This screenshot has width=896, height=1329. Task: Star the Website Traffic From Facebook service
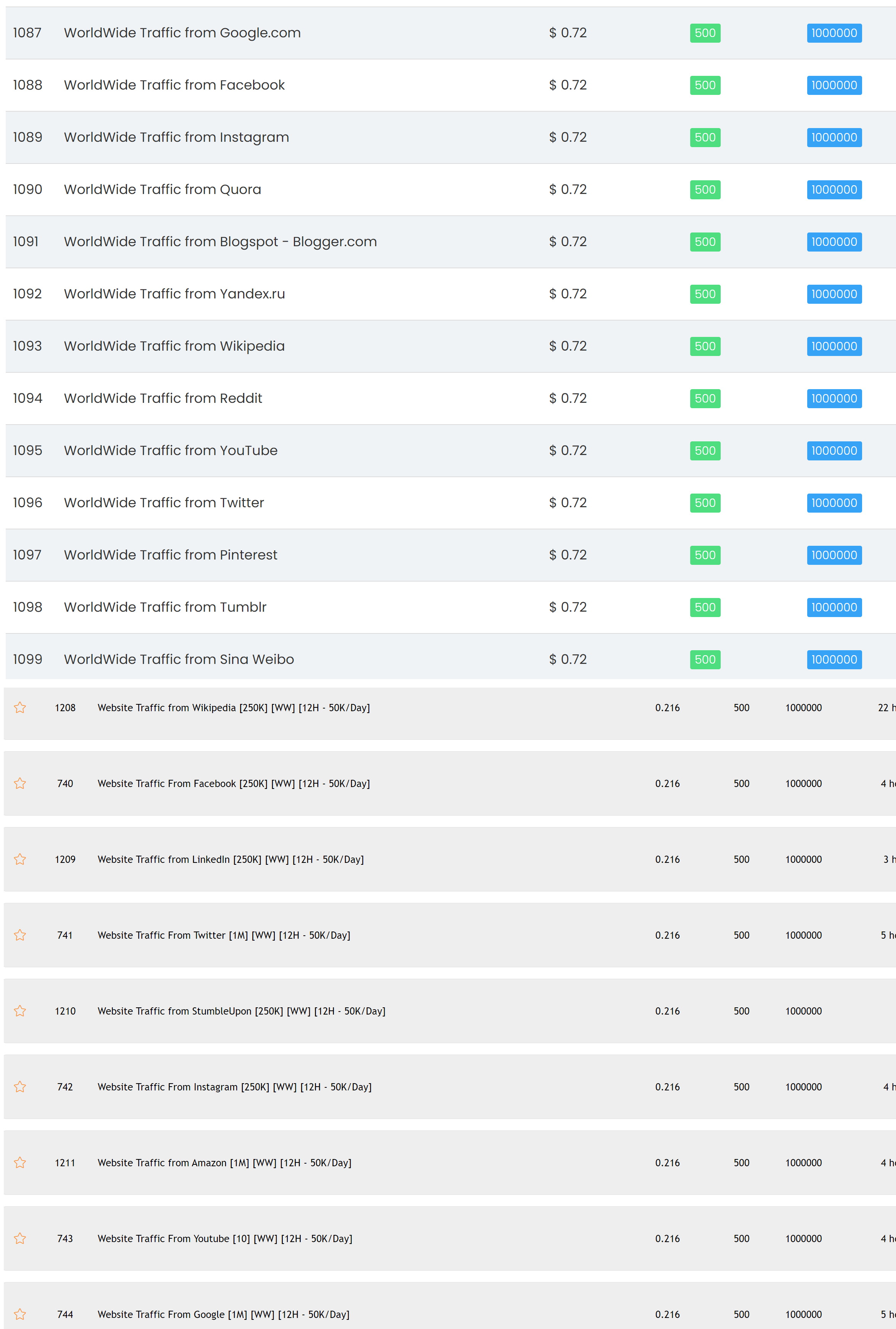20,783
